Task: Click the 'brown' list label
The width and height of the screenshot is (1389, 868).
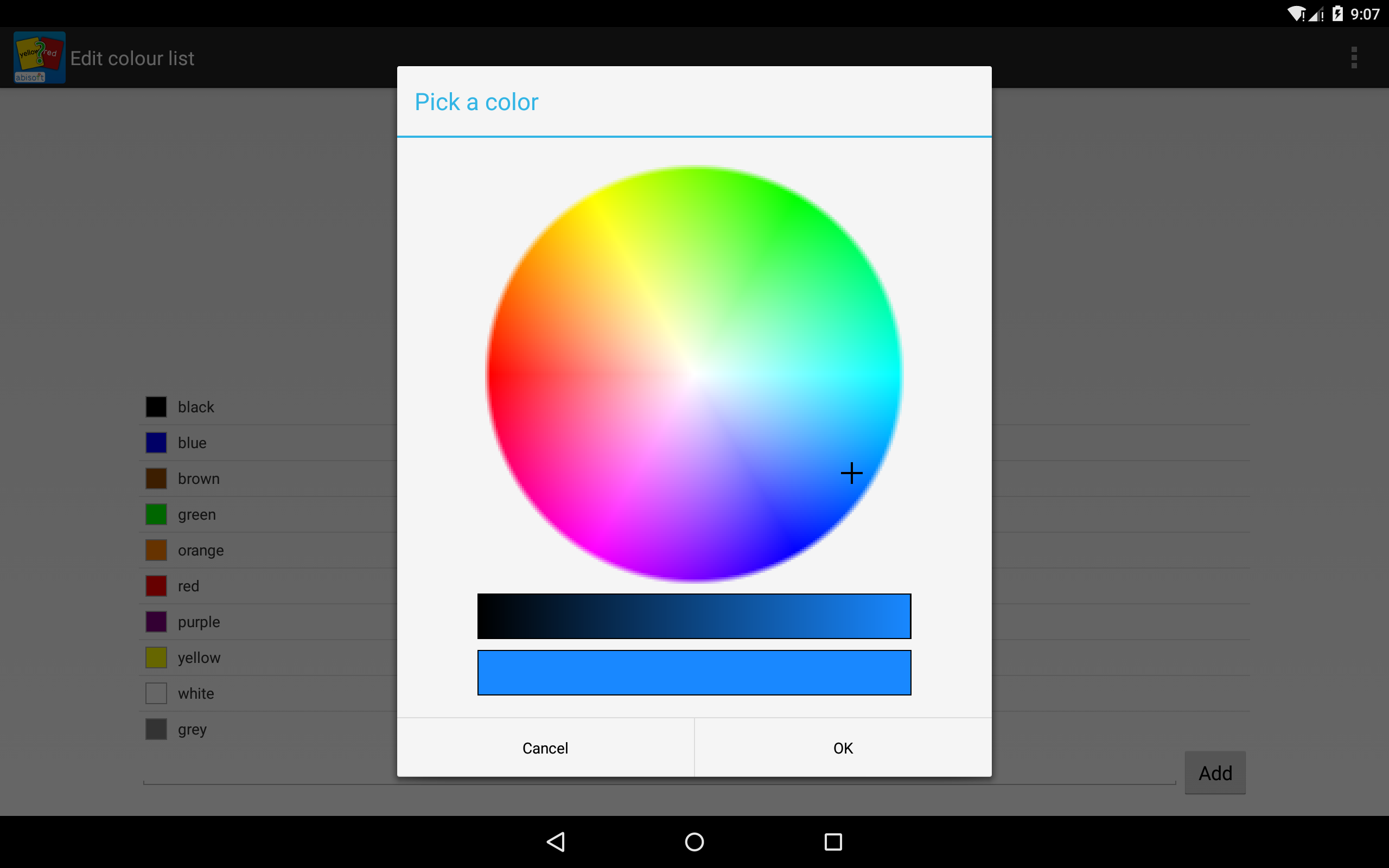Action: tap(199, 478)
